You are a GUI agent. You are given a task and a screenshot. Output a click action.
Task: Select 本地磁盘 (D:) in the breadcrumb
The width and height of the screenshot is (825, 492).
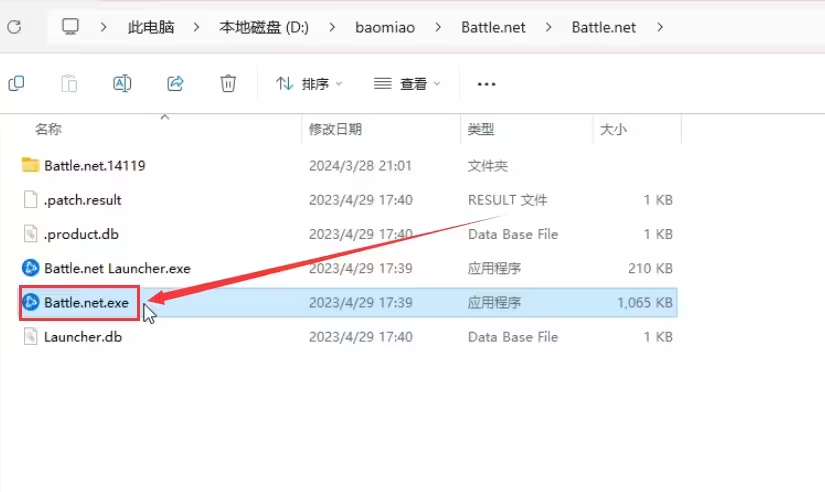click(264, 27)
